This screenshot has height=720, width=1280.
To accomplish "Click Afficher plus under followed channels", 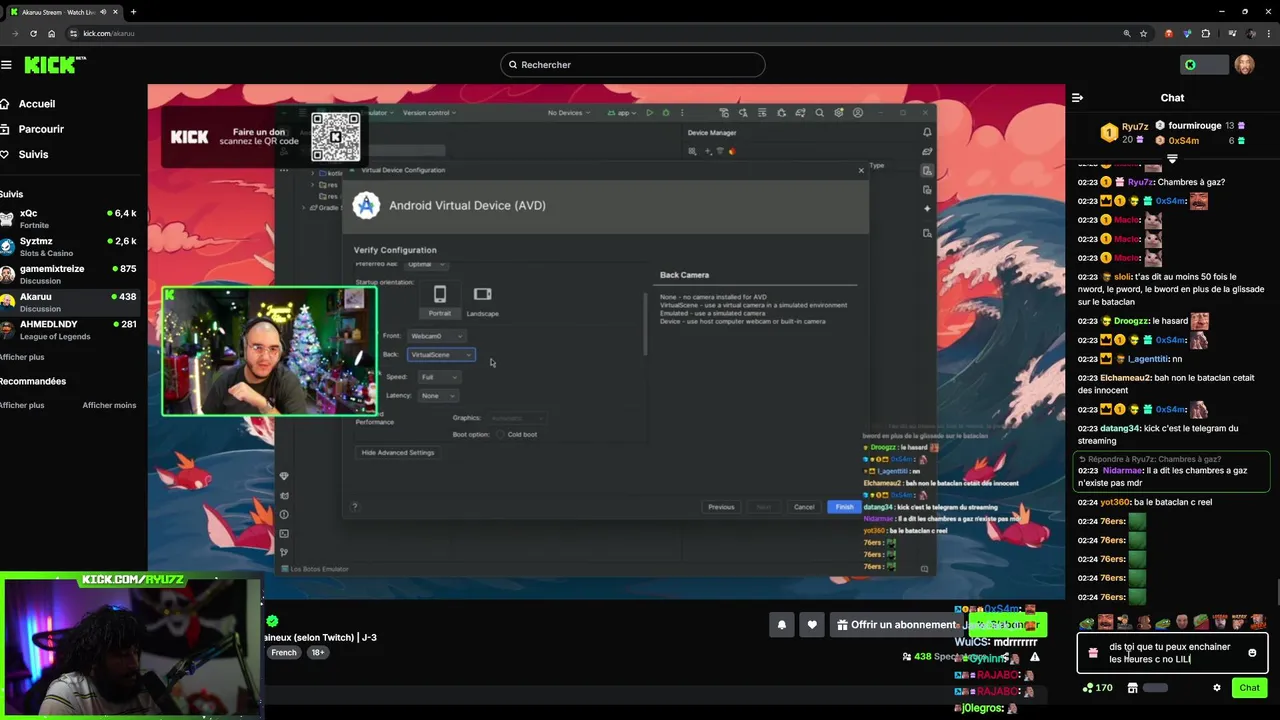I will pyautogui.click(x=22, y=357).
